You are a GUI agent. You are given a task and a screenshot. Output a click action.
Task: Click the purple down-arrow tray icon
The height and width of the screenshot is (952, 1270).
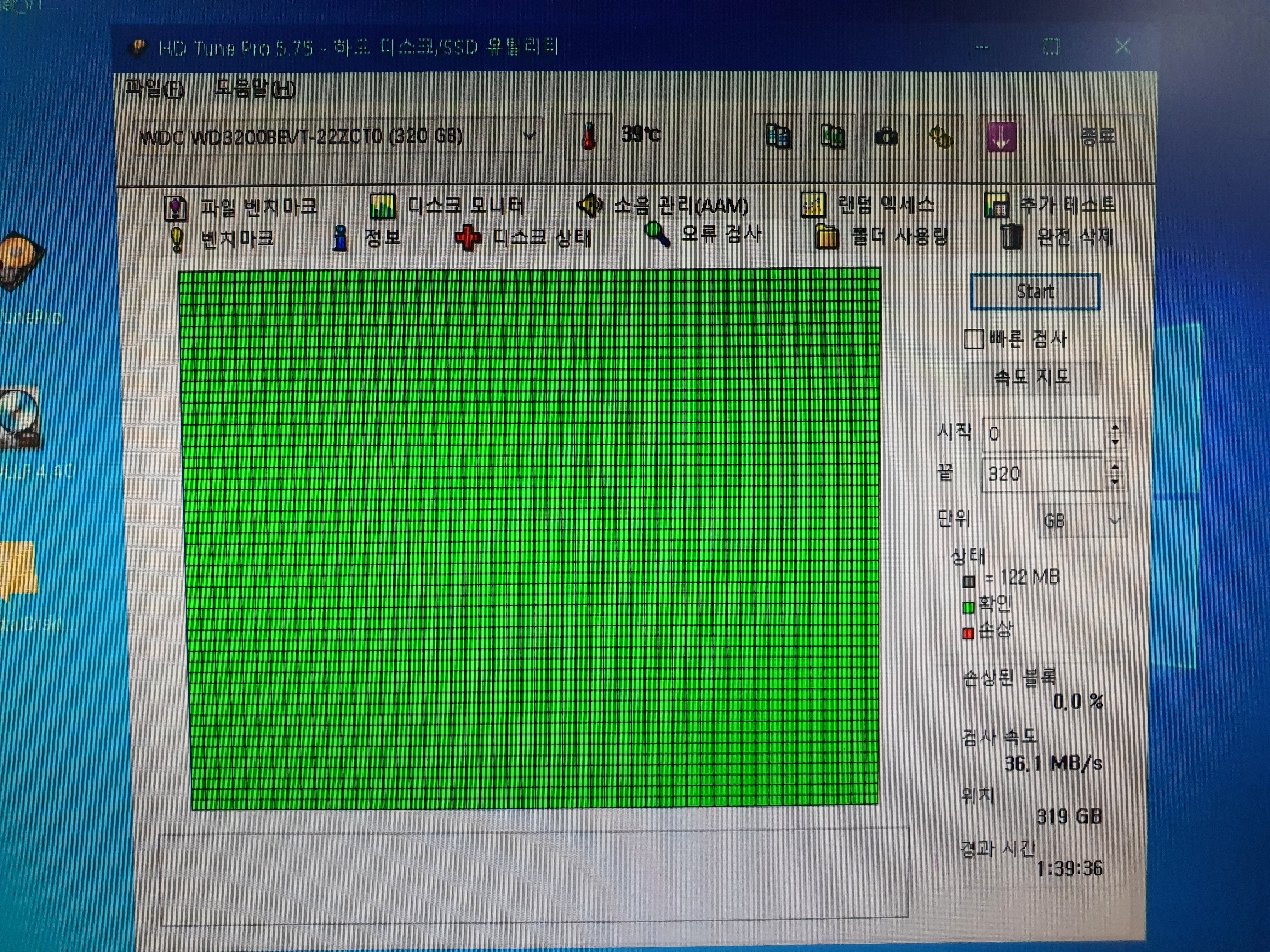tap(1001, 137)
